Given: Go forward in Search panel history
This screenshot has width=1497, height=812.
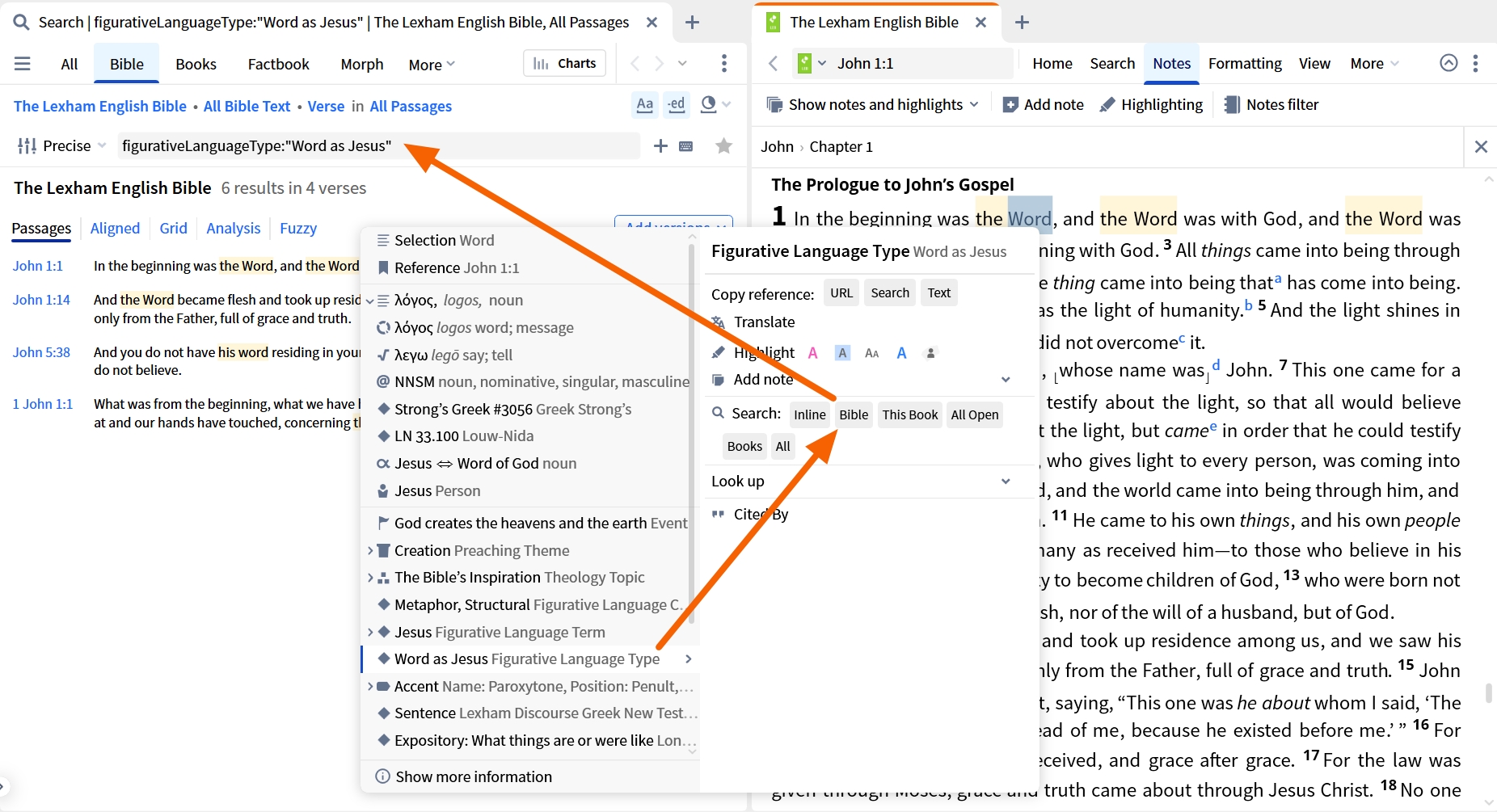Looking at the screenshot, I should [x=660, y=63].
